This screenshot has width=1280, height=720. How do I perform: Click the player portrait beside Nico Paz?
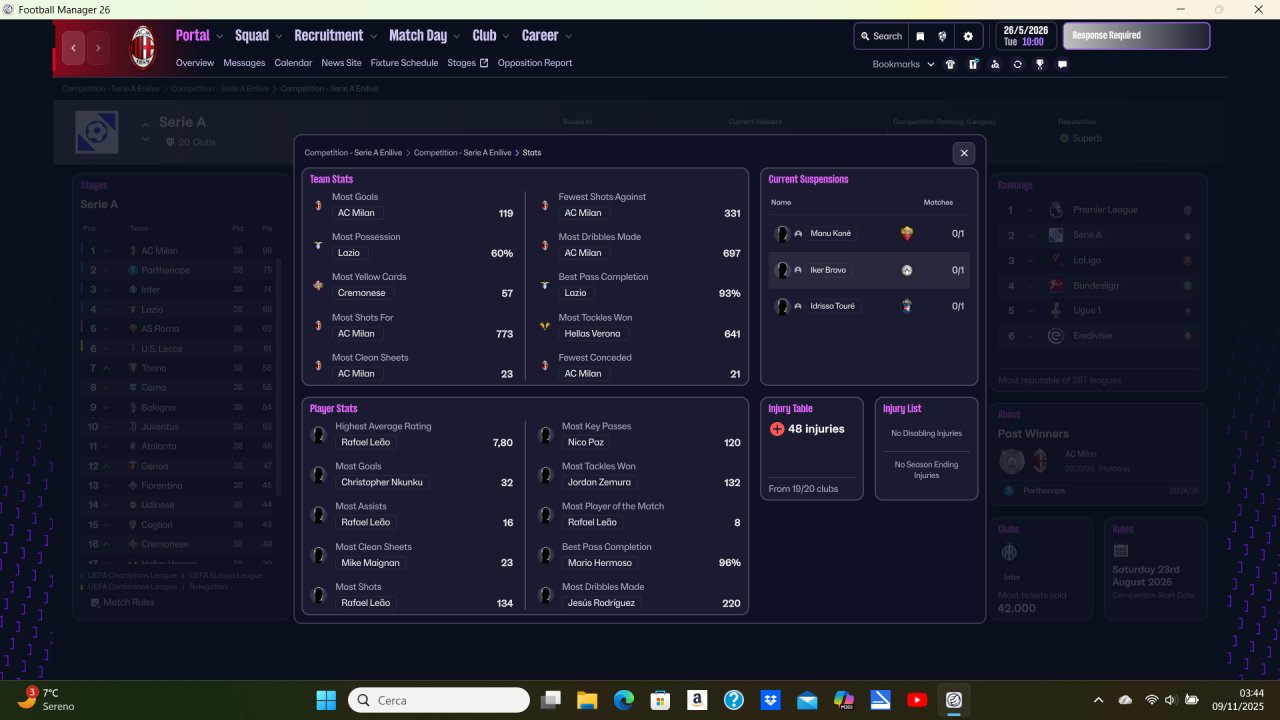(x=546, y=435)
